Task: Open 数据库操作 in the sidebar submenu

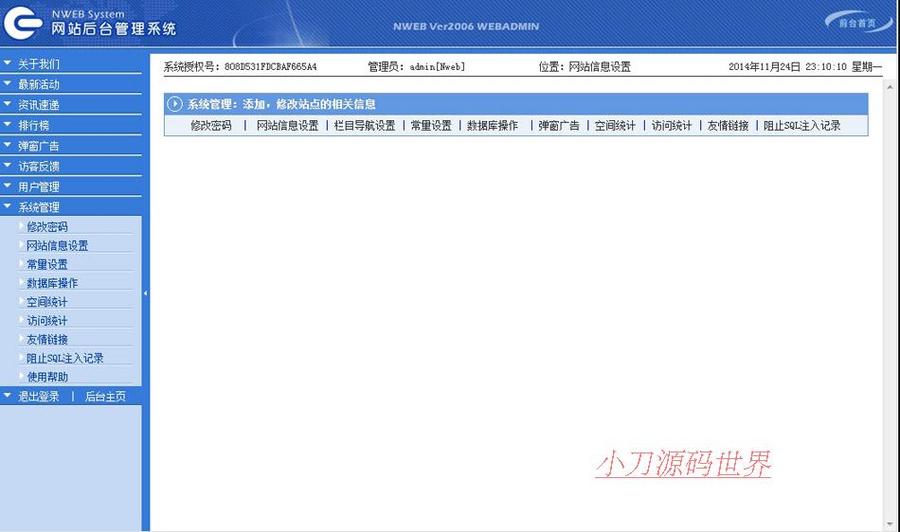Action: [x=52, y=283]
